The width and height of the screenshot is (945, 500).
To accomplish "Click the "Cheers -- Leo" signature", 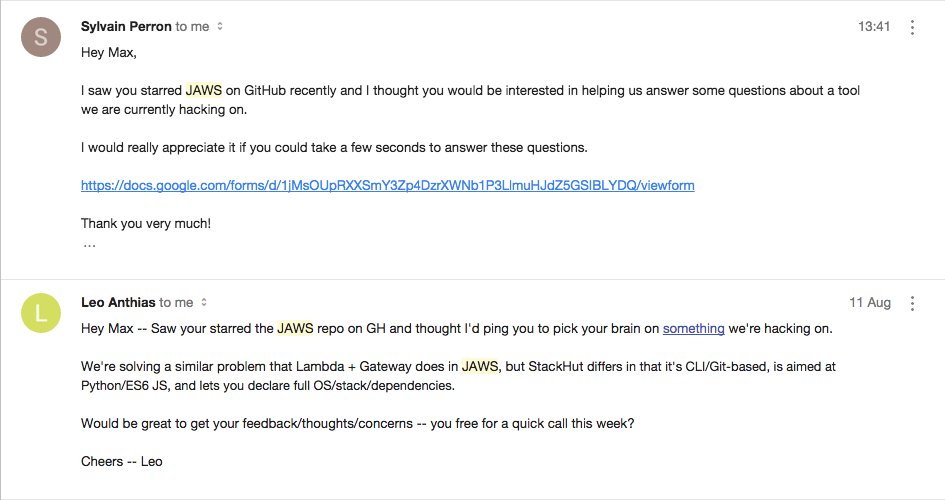I will [121, 461].
